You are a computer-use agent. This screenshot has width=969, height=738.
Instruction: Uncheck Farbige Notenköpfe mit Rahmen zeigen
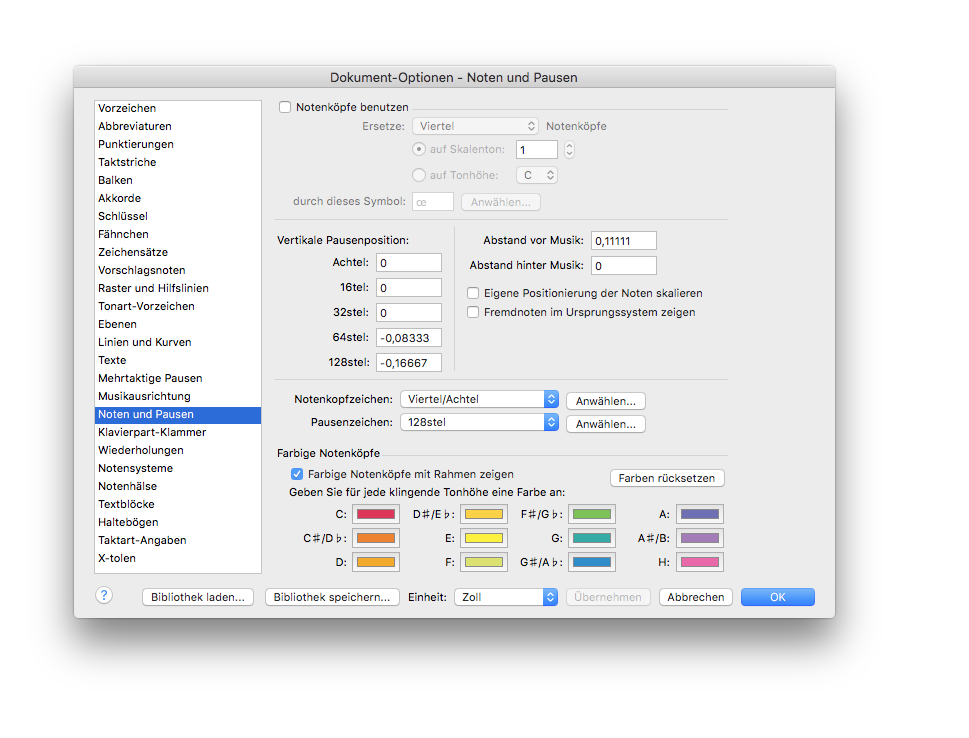297,474
